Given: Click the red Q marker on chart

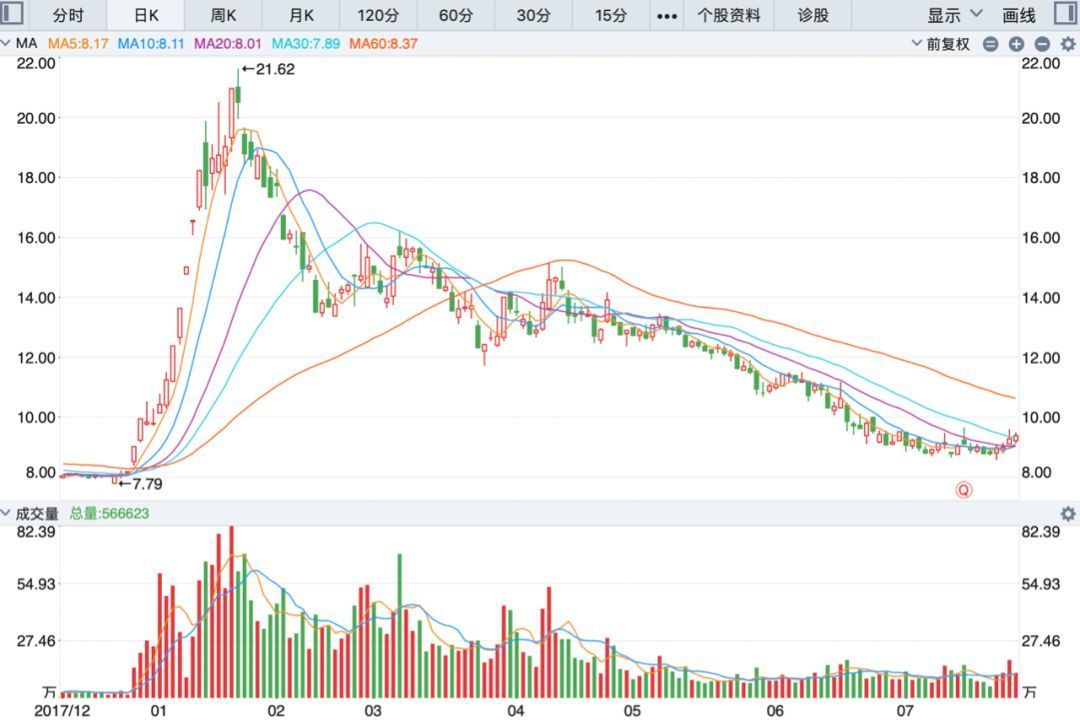Looking at the screenshot, I should point(964,490).
